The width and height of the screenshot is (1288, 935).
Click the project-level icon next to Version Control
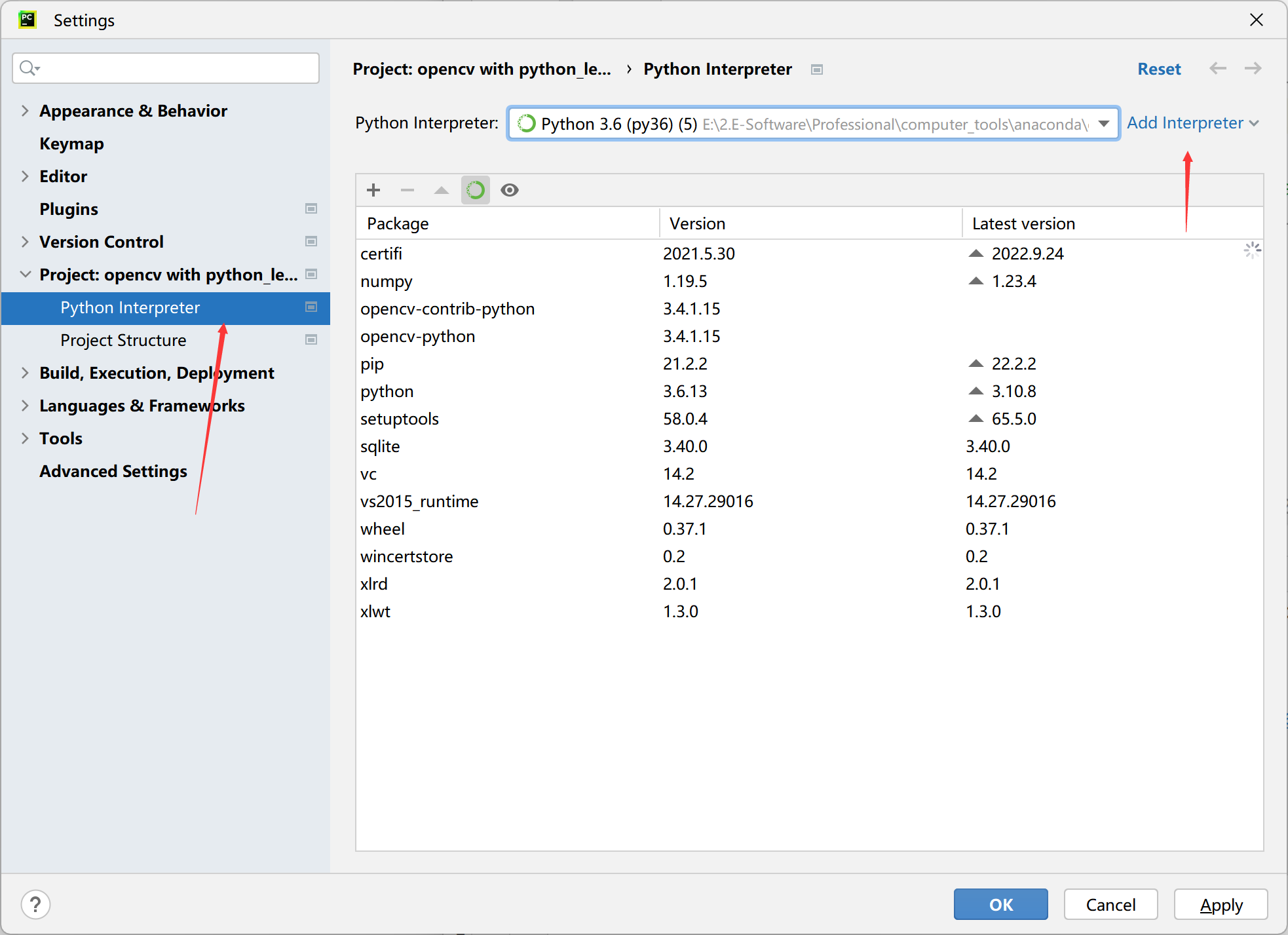311,241
